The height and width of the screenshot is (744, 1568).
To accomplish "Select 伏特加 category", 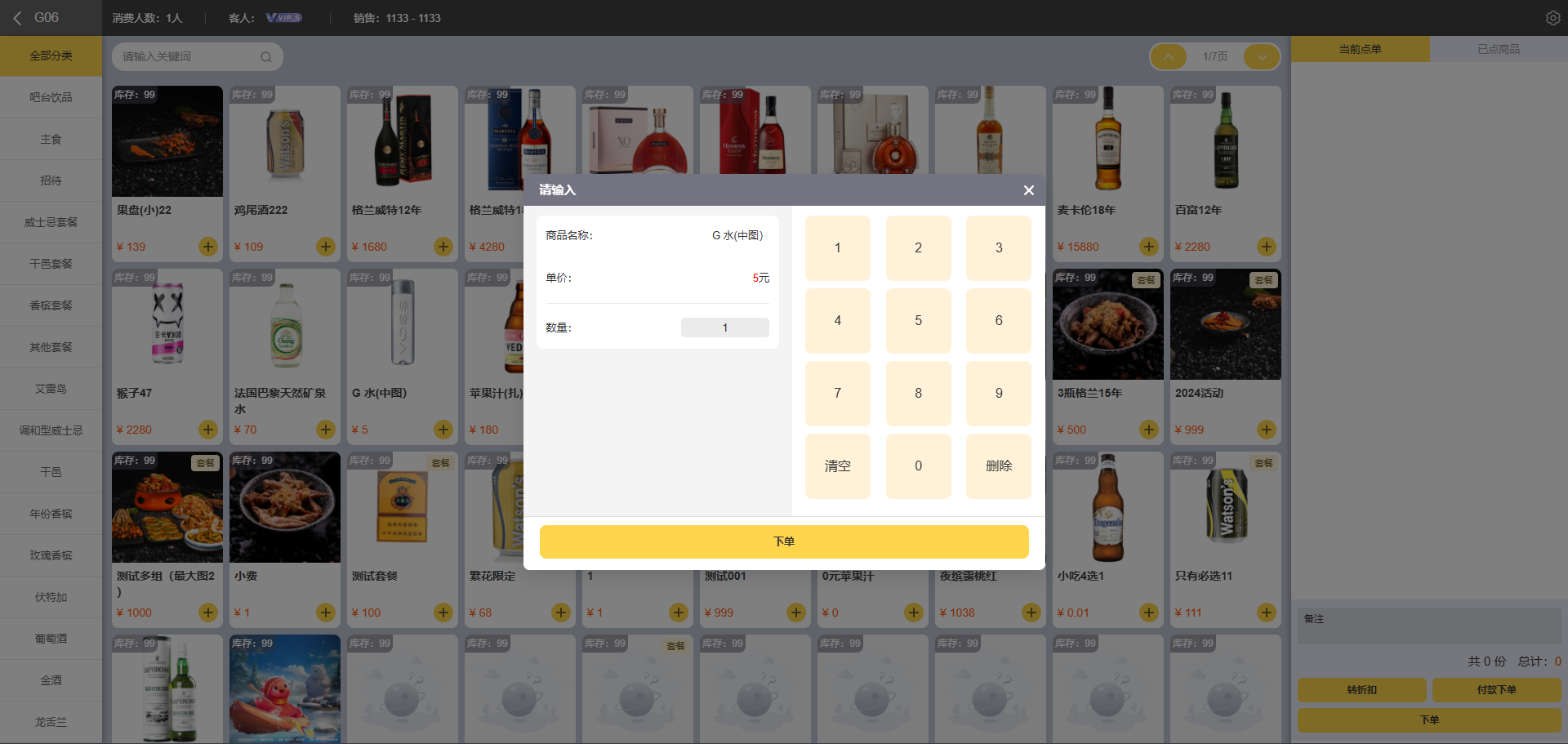I will click(x=51, y=598).
